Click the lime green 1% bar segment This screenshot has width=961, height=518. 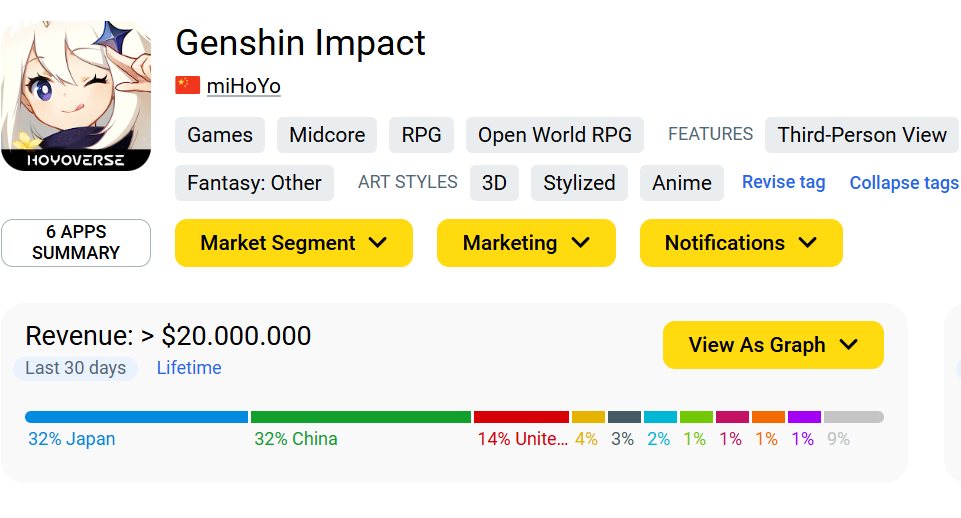point(696,417)
